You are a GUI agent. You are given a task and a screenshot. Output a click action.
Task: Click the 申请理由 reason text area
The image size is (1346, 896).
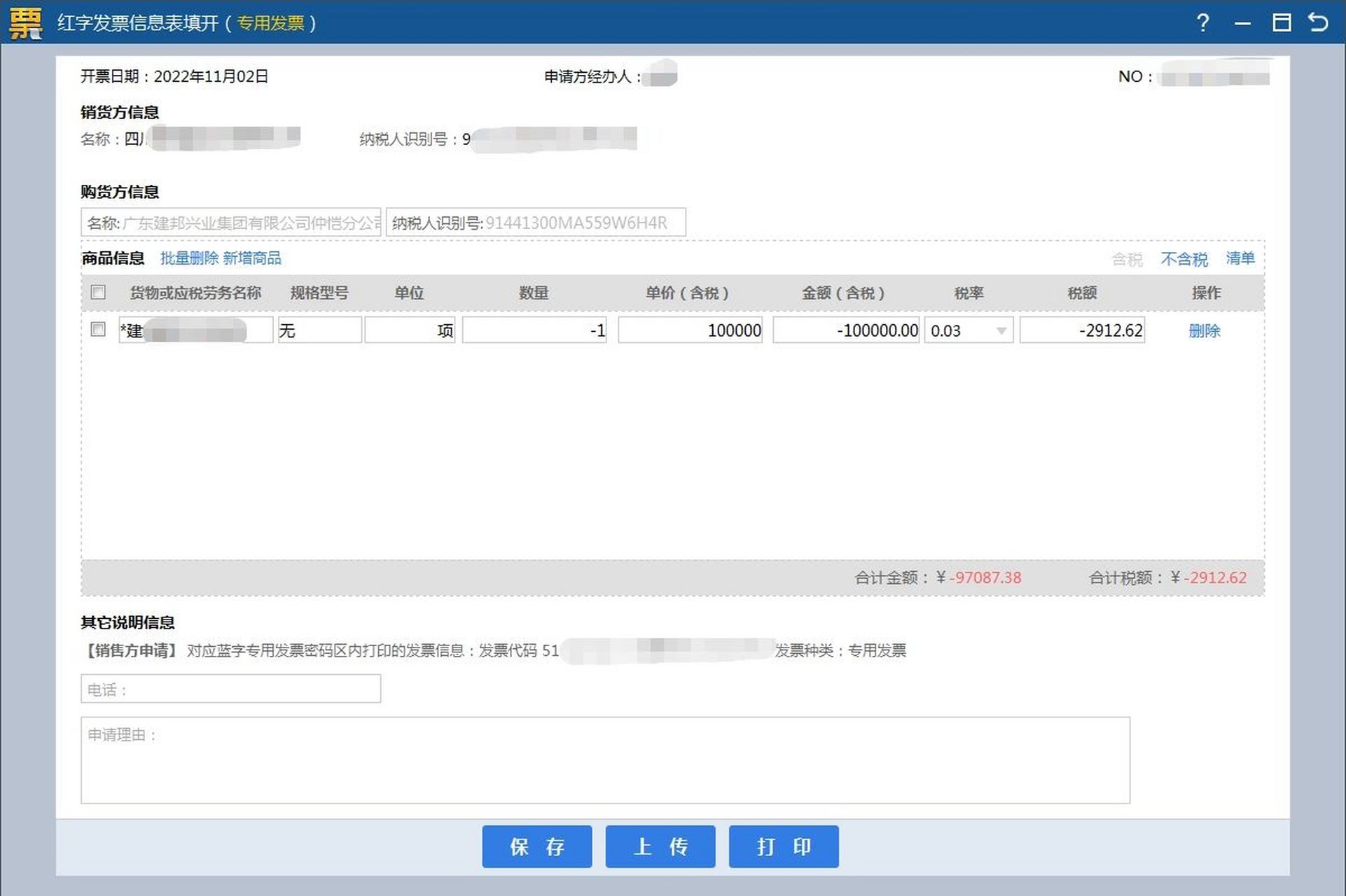(x=606, y=760)
